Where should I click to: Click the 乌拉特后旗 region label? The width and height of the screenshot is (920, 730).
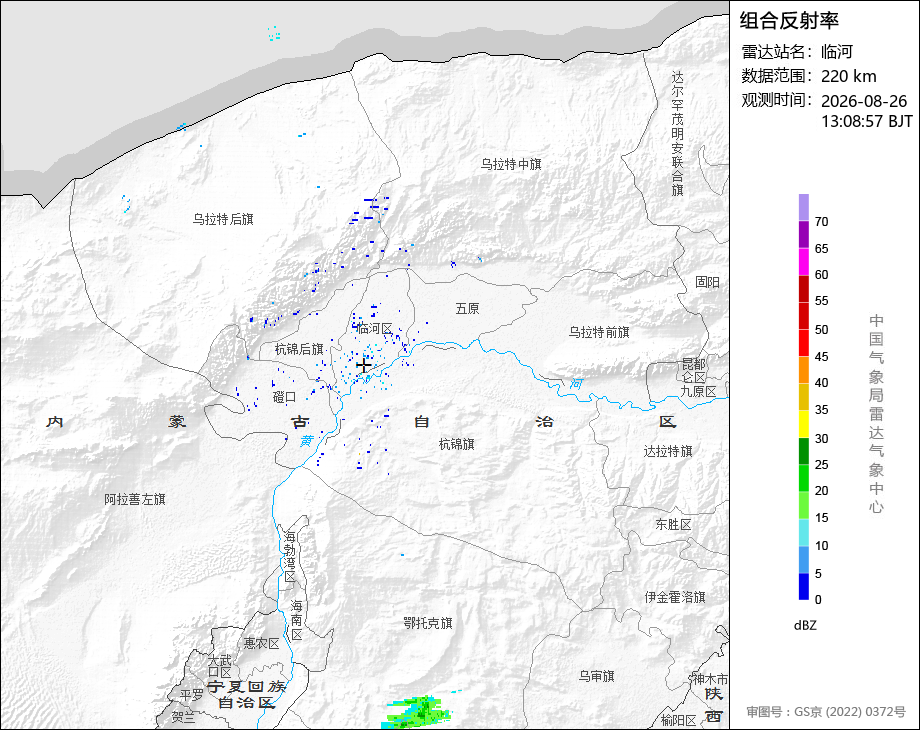pos(223,219)
